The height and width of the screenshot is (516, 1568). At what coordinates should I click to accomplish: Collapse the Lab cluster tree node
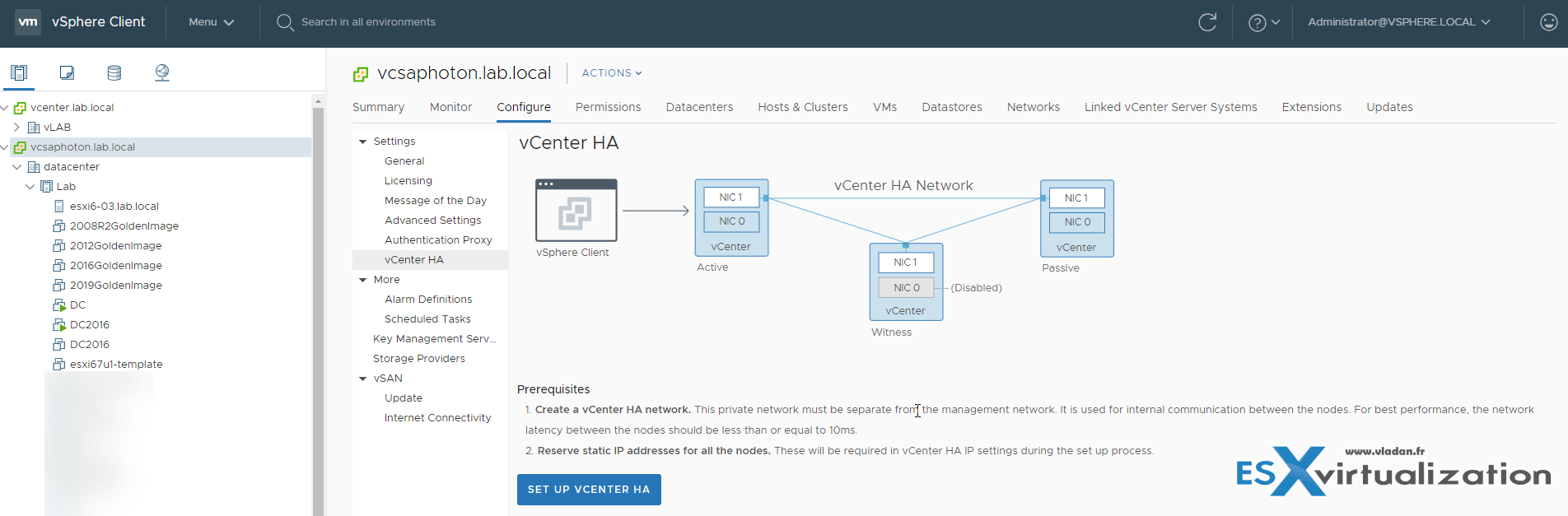point(30,187)
